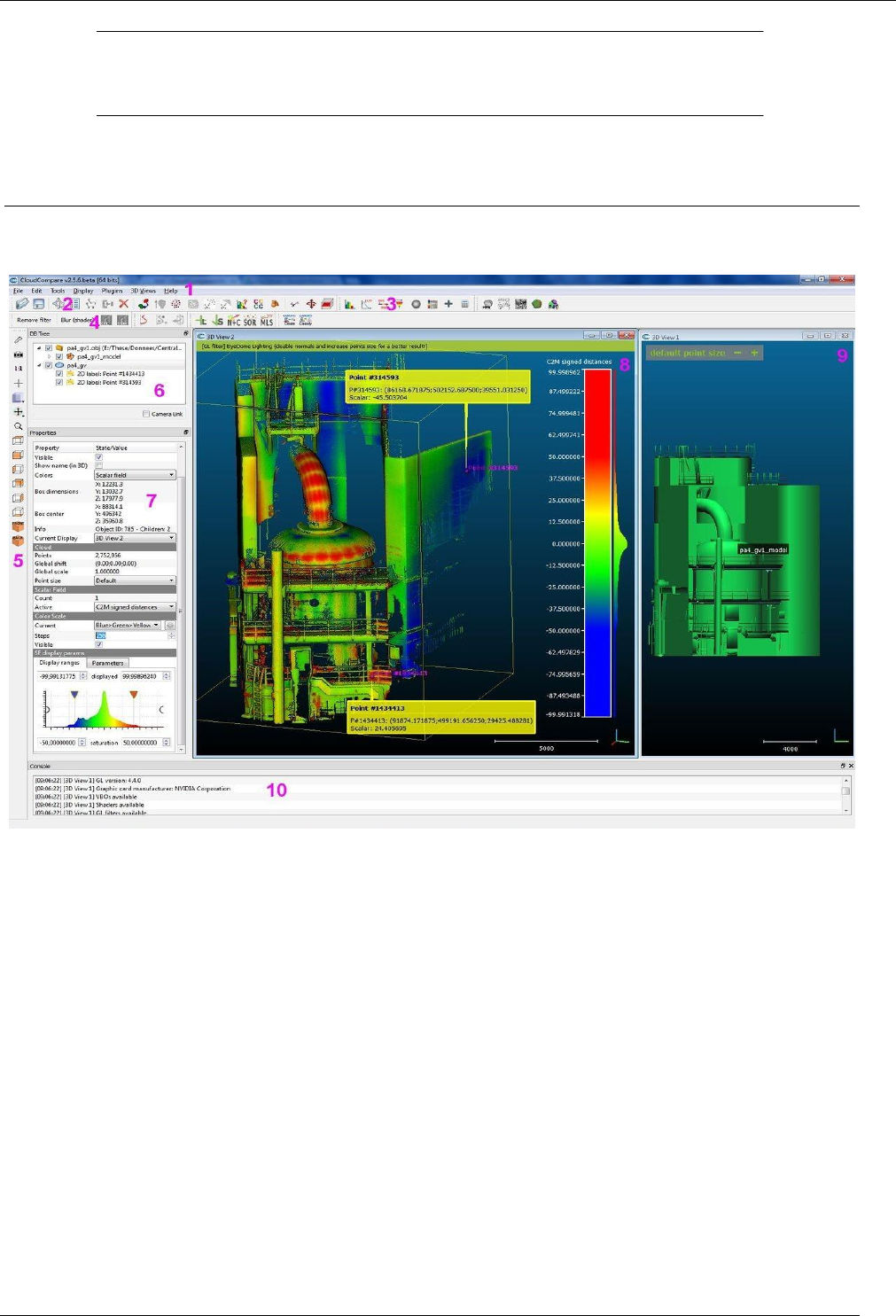Screen dimensions: 896x1316
Task: Click the Remove filter button
Action: coord(34,320)
